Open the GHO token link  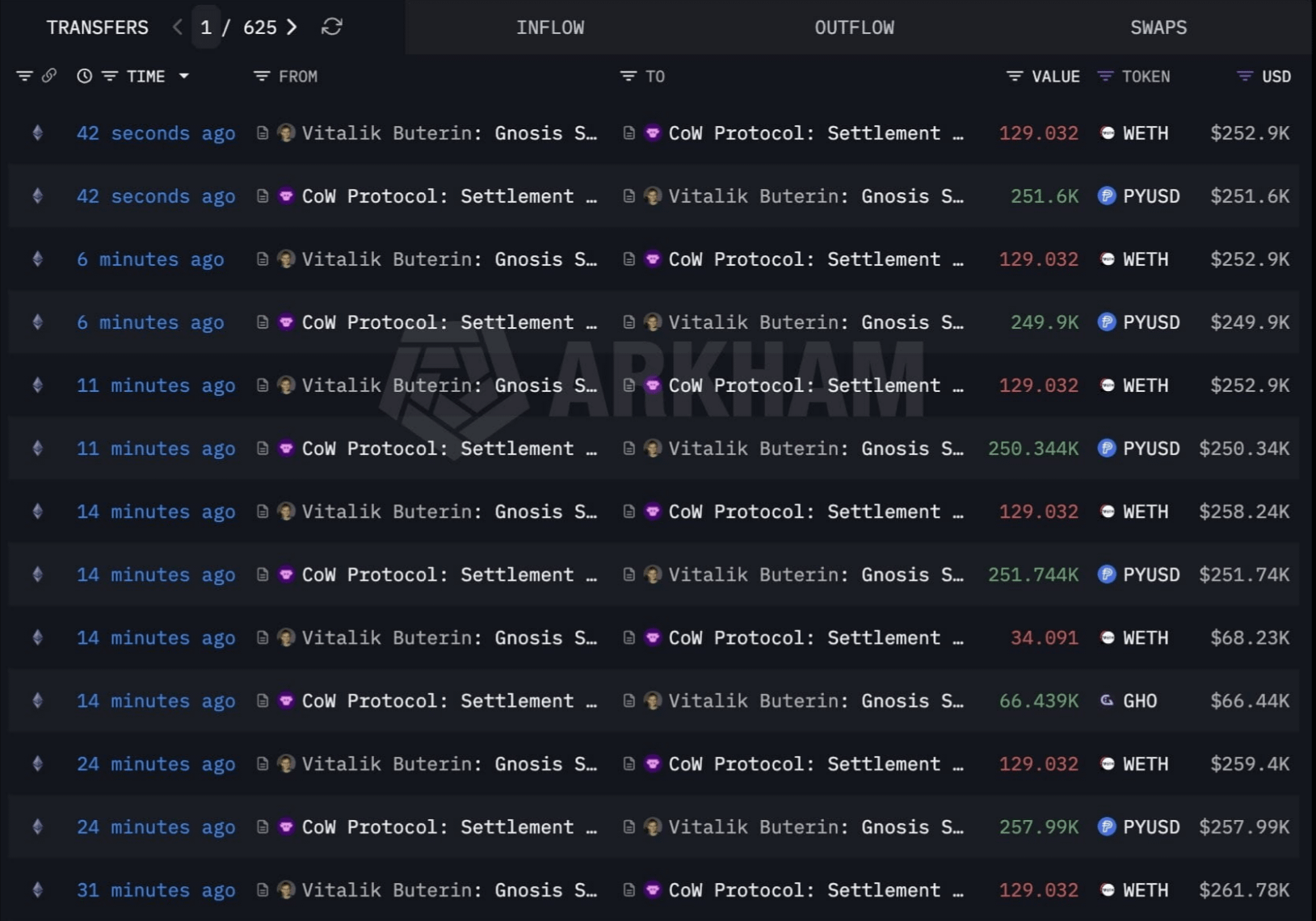1140,700
